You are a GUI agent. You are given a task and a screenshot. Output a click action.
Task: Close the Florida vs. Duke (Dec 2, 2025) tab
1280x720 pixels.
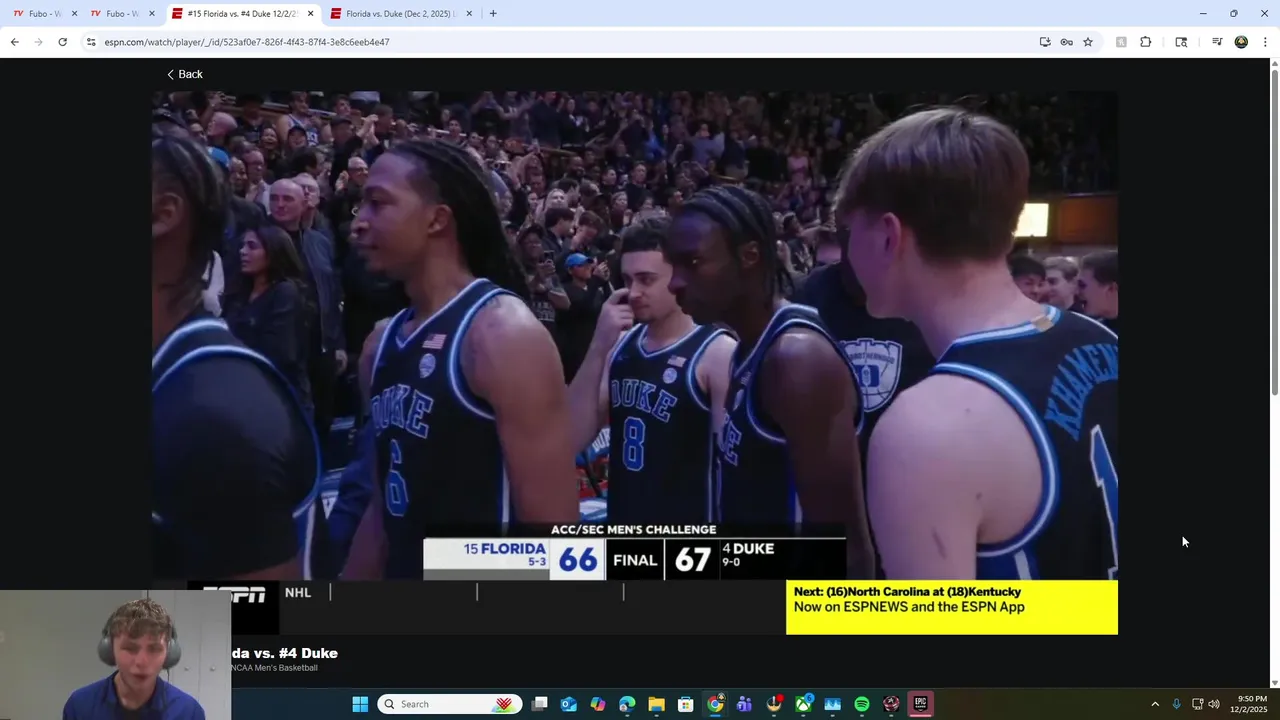[x=469, y=14]
